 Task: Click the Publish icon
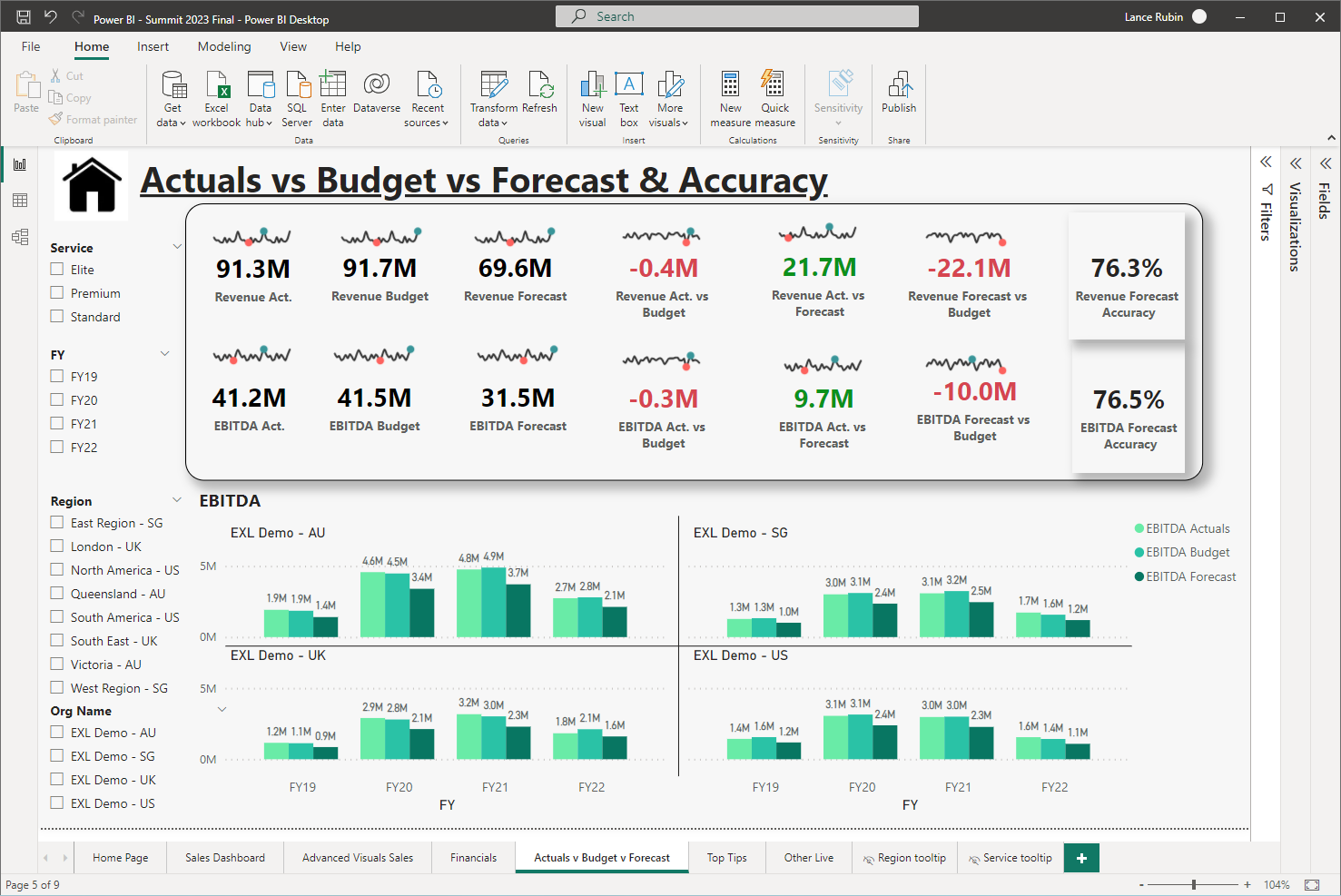pos(899,86)
